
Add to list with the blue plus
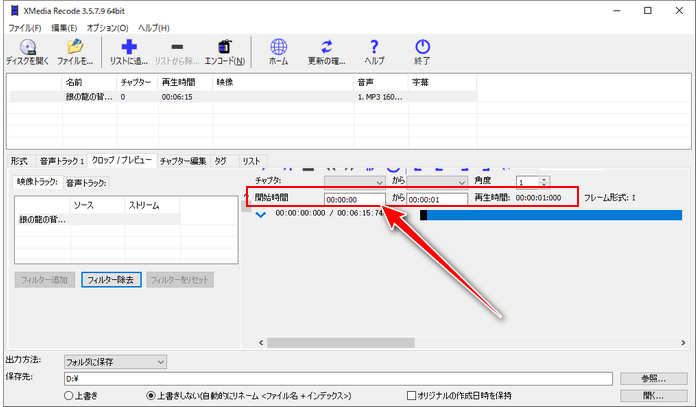(x=129, y=47)
